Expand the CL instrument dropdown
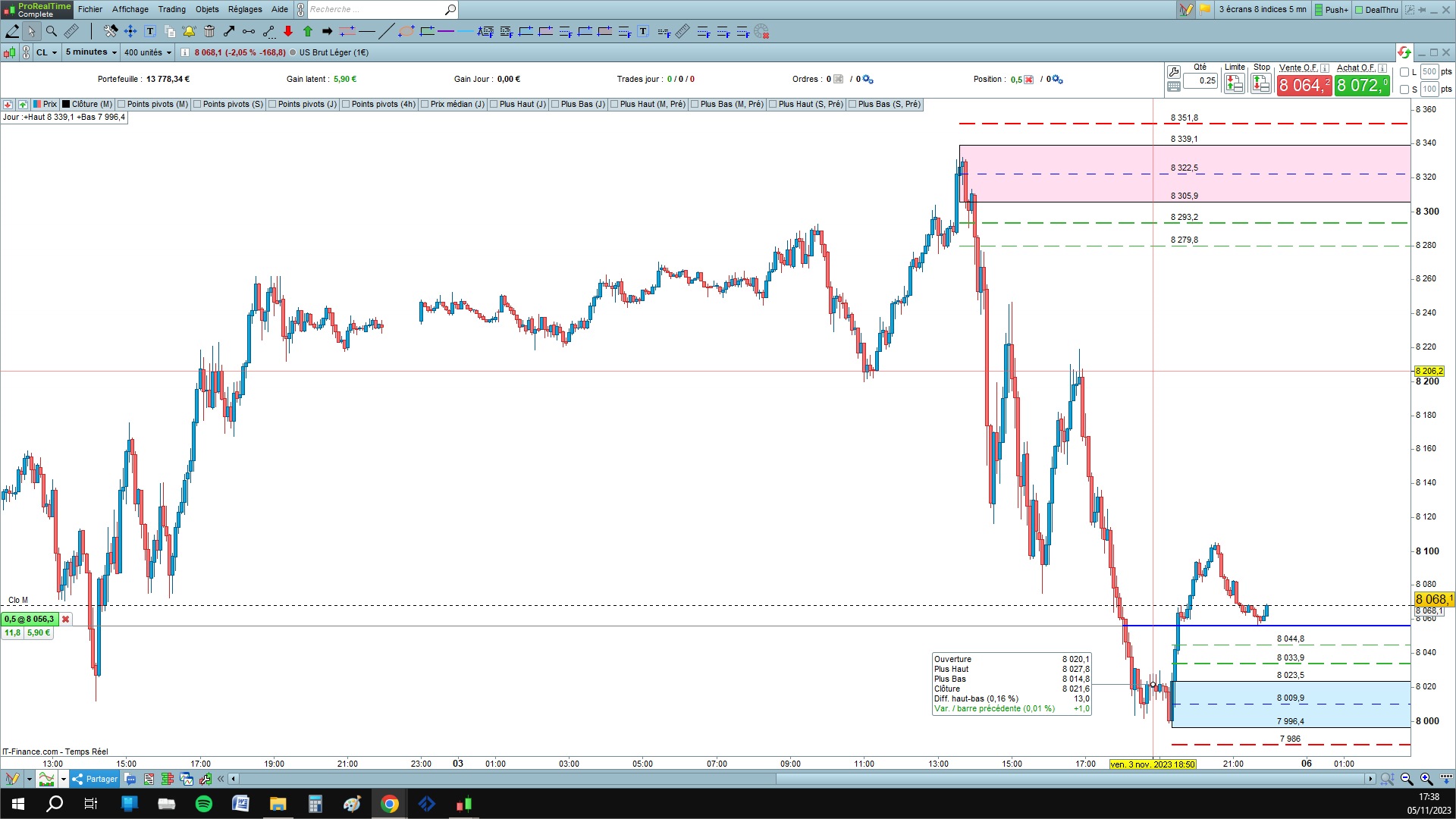1456x819 pixels. pyautogui.click(x=46, y=52)
